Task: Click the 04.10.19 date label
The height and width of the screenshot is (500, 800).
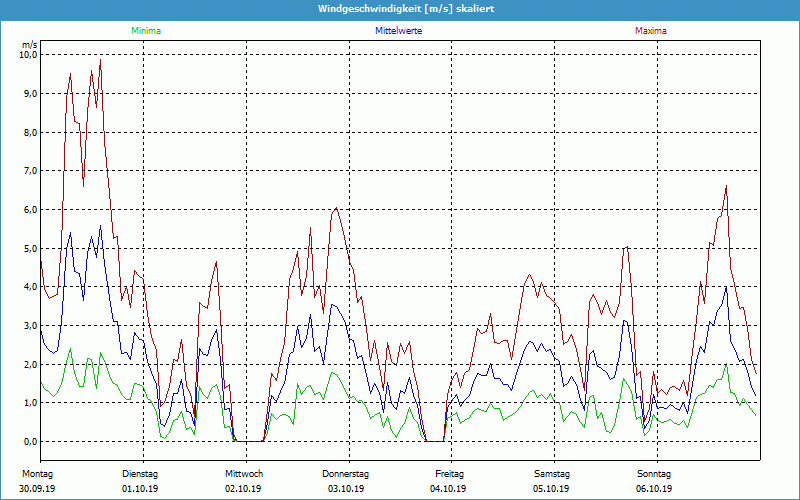Action: point(448,489)
